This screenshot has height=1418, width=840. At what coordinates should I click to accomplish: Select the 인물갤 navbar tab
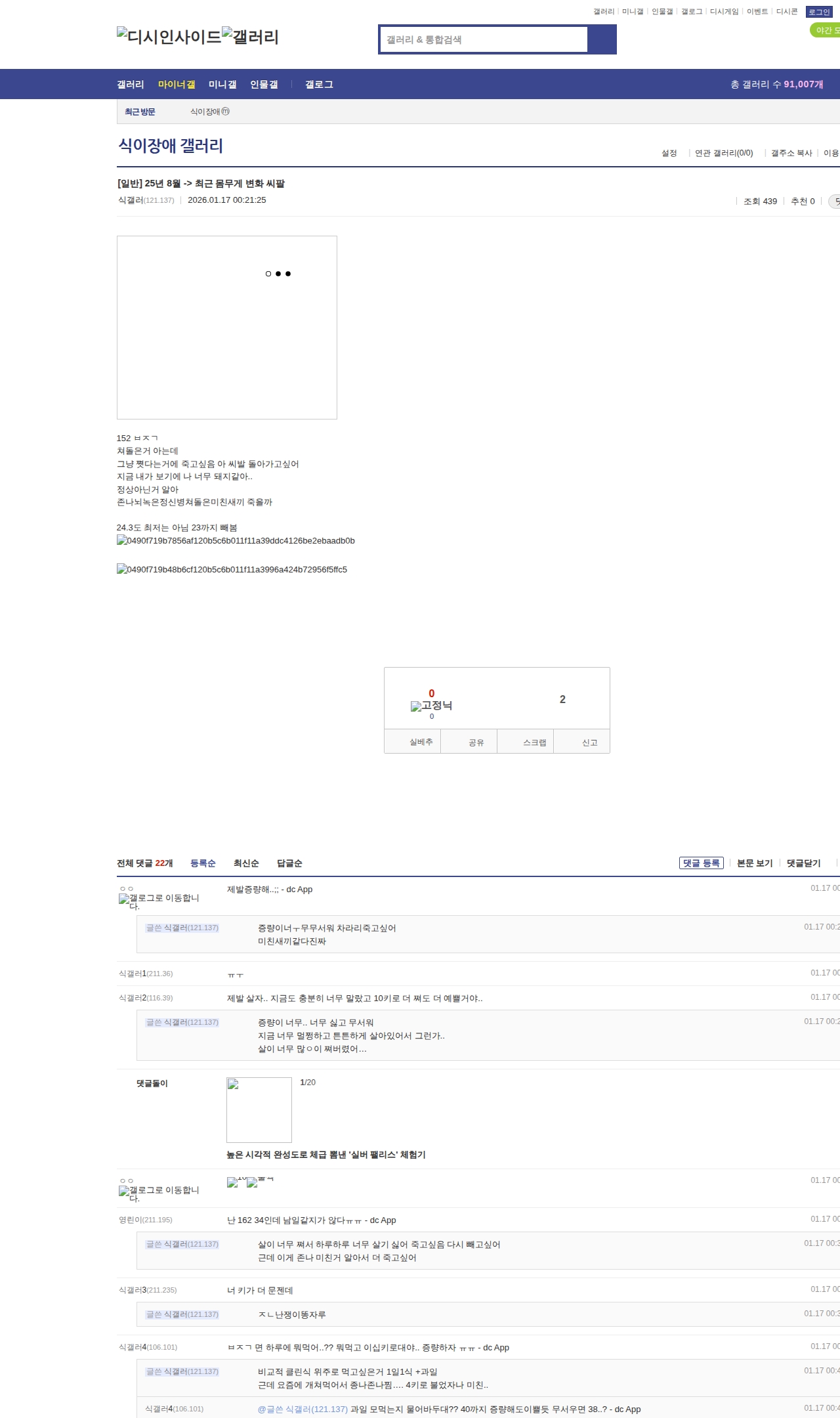click(264, 84)
